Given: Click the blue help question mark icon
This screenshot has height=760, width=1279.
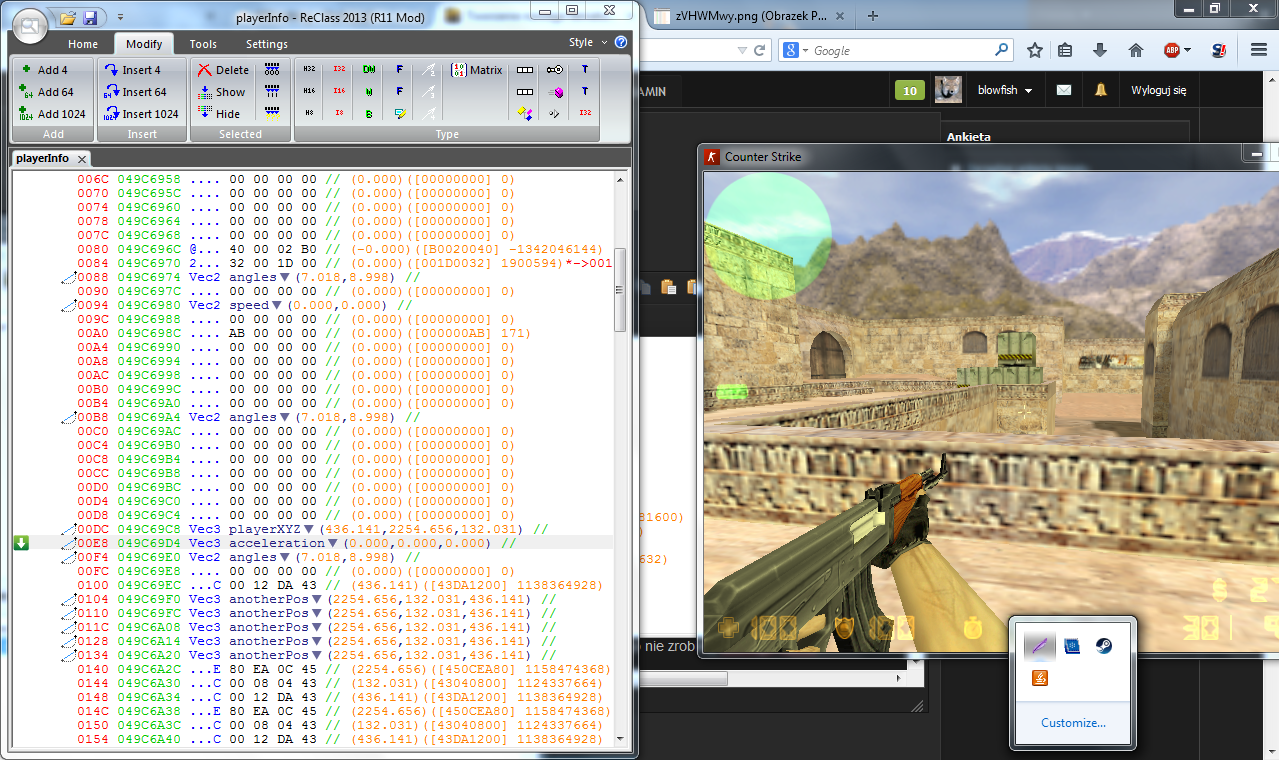Looking at the screenshot, I should (621, 43).
